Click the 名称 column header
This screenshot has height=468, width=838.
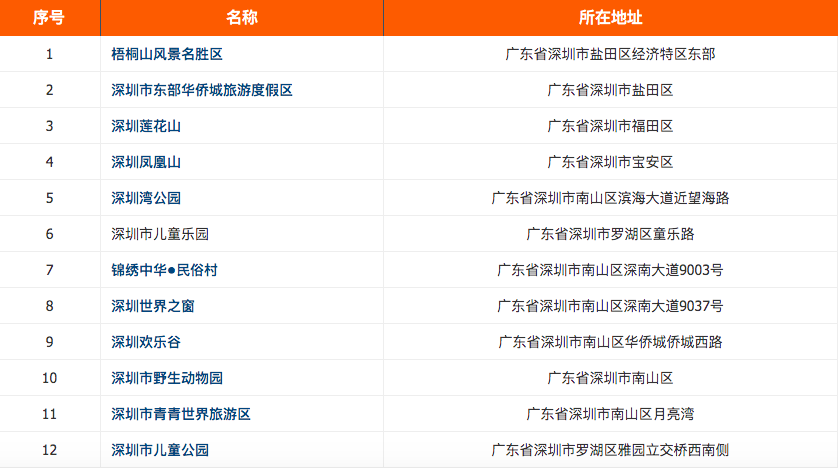tap(241, 18)
